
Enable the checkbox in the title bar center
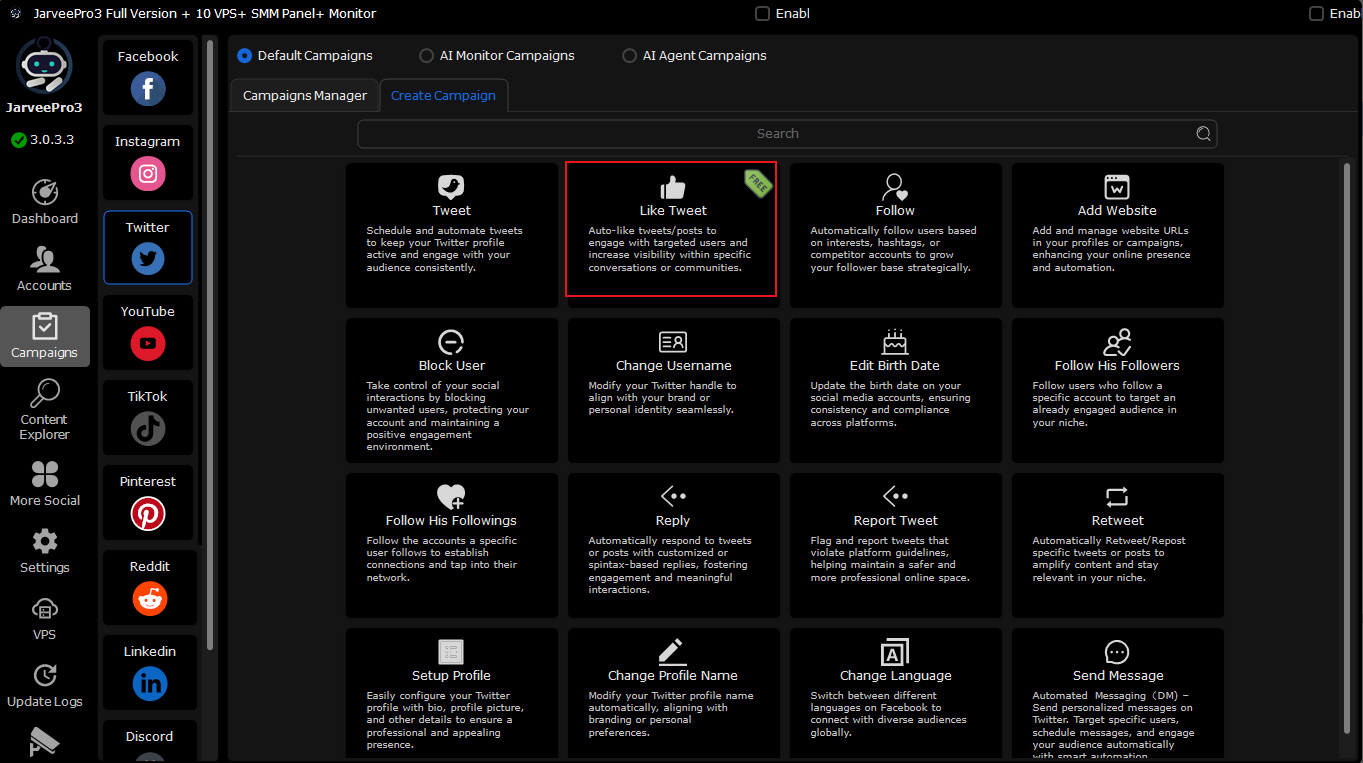click(x=763, y=14)
